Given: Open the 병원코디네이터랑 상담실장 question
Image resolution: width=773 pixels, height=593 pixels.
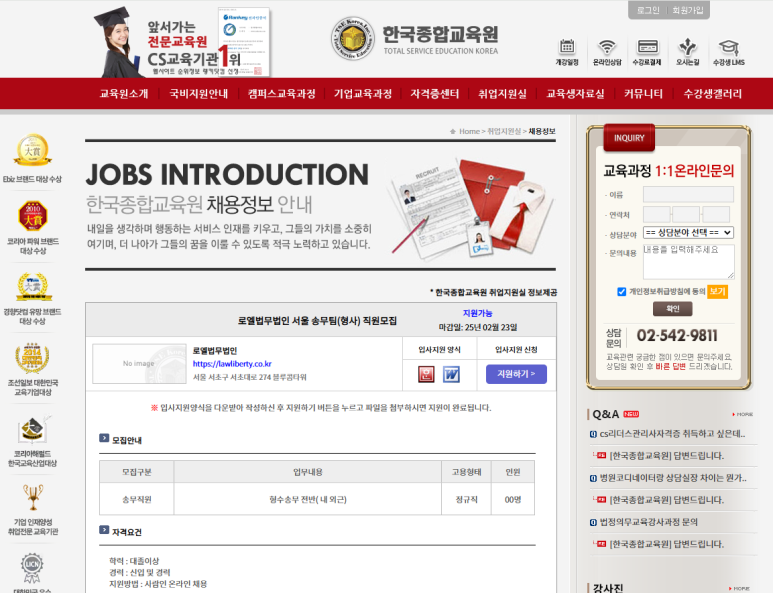Looking at the screenshot, I should tap(673, 478).
